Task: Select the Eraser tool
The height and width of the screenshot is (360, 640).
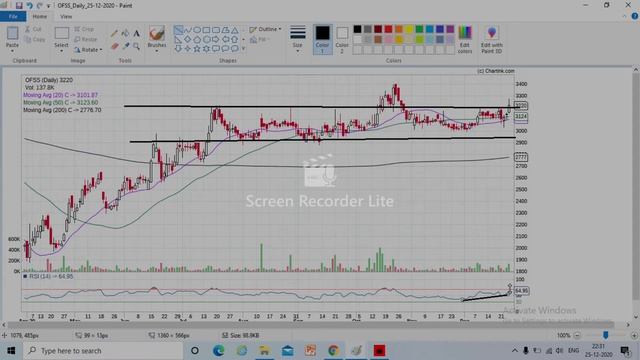Action: click(x=115, y=46)
